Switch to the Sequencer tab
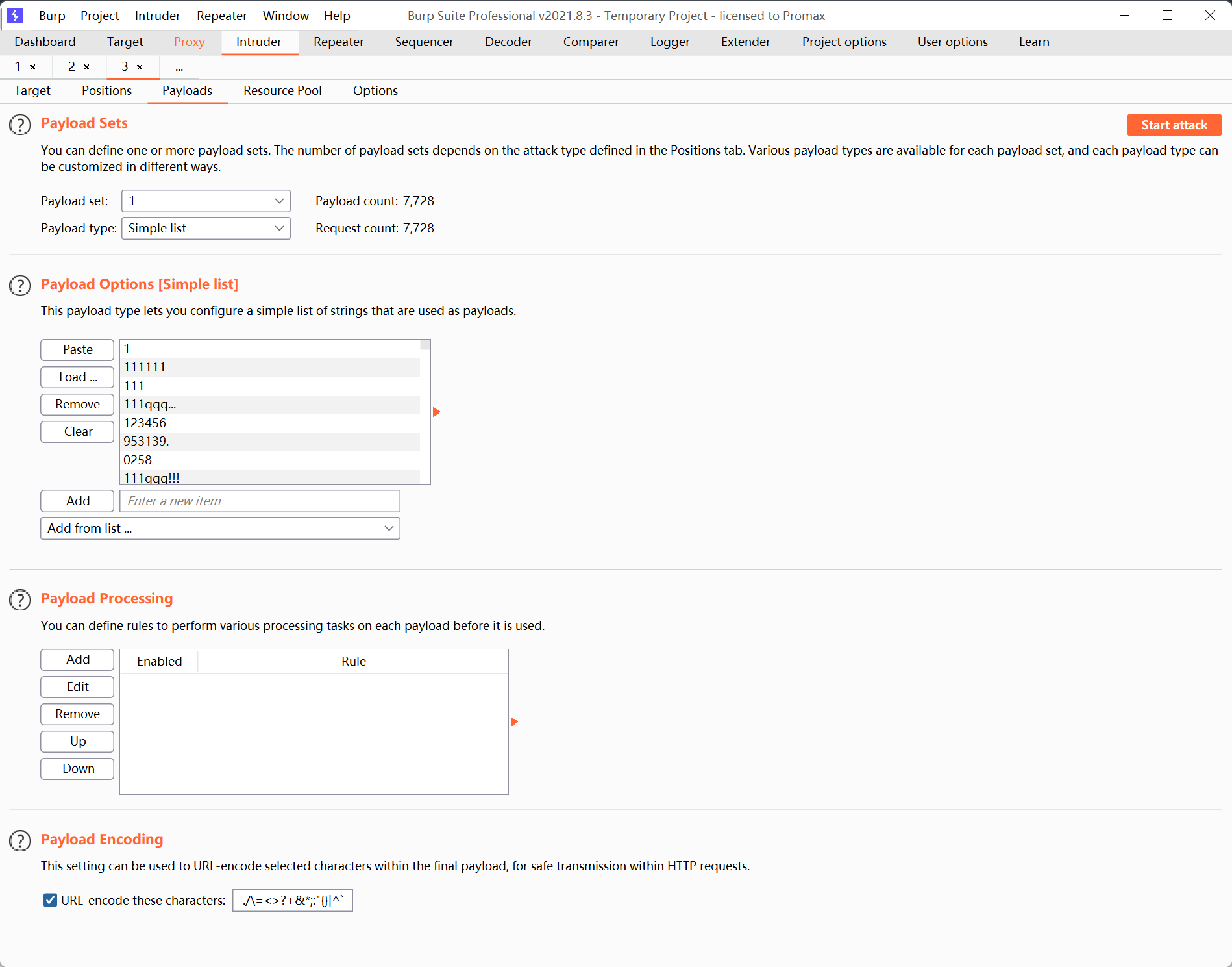Viewport: 1232px width, 967px height. (424, 42)
